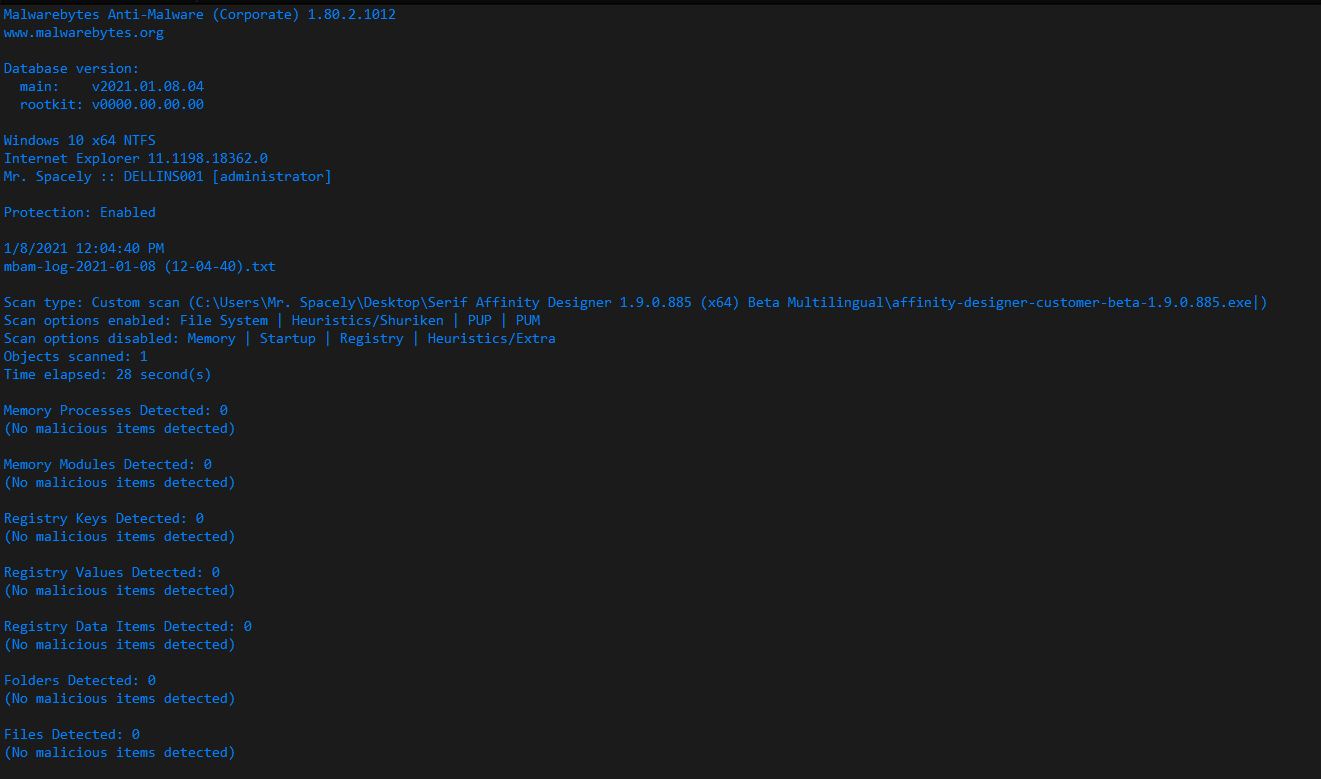
Task: Click Heuristics/Shuriken in scan options enabled
Action: pos(368,321)
